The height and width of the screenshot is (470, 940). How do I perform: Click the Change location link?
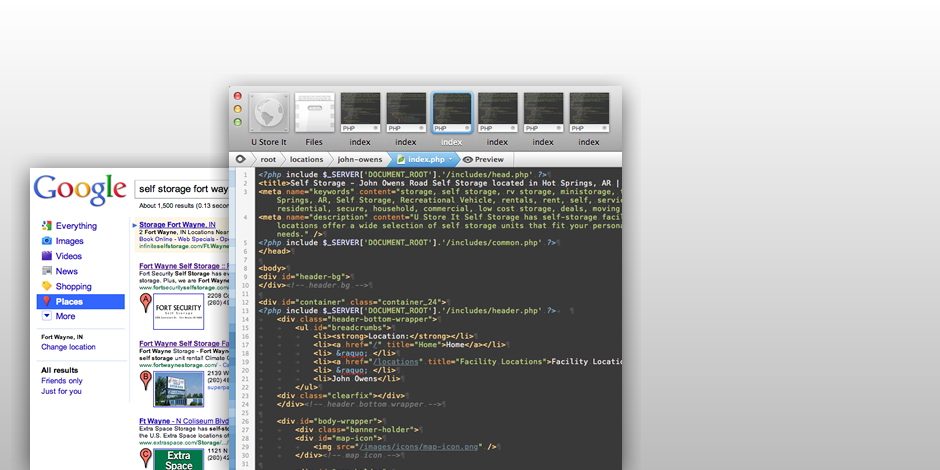coord(68,347)
